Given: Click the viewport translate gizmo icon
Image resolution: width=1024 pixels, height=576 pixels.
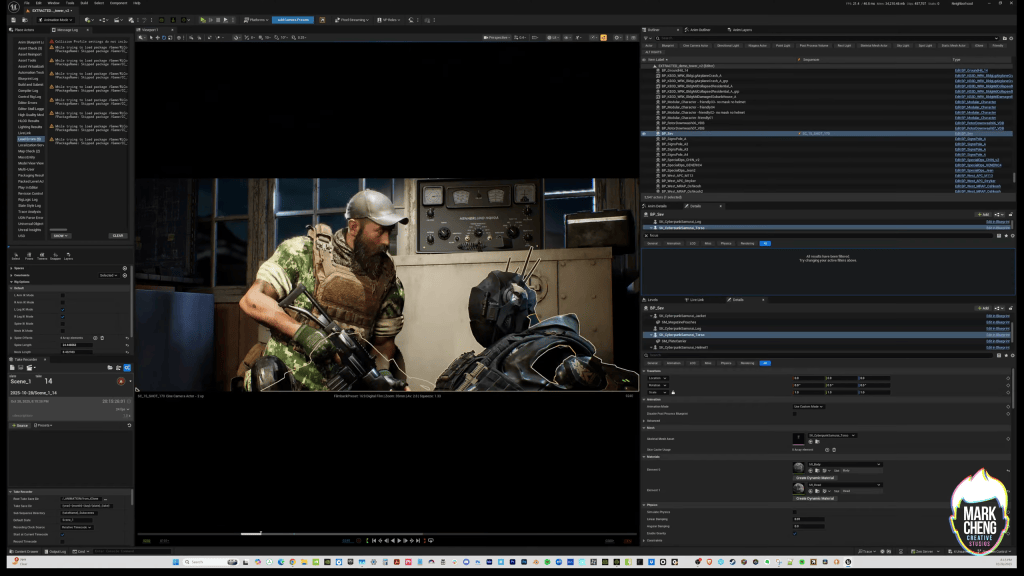Looking at the screenshot, I should pyautogui.click(x=157, y=37).
